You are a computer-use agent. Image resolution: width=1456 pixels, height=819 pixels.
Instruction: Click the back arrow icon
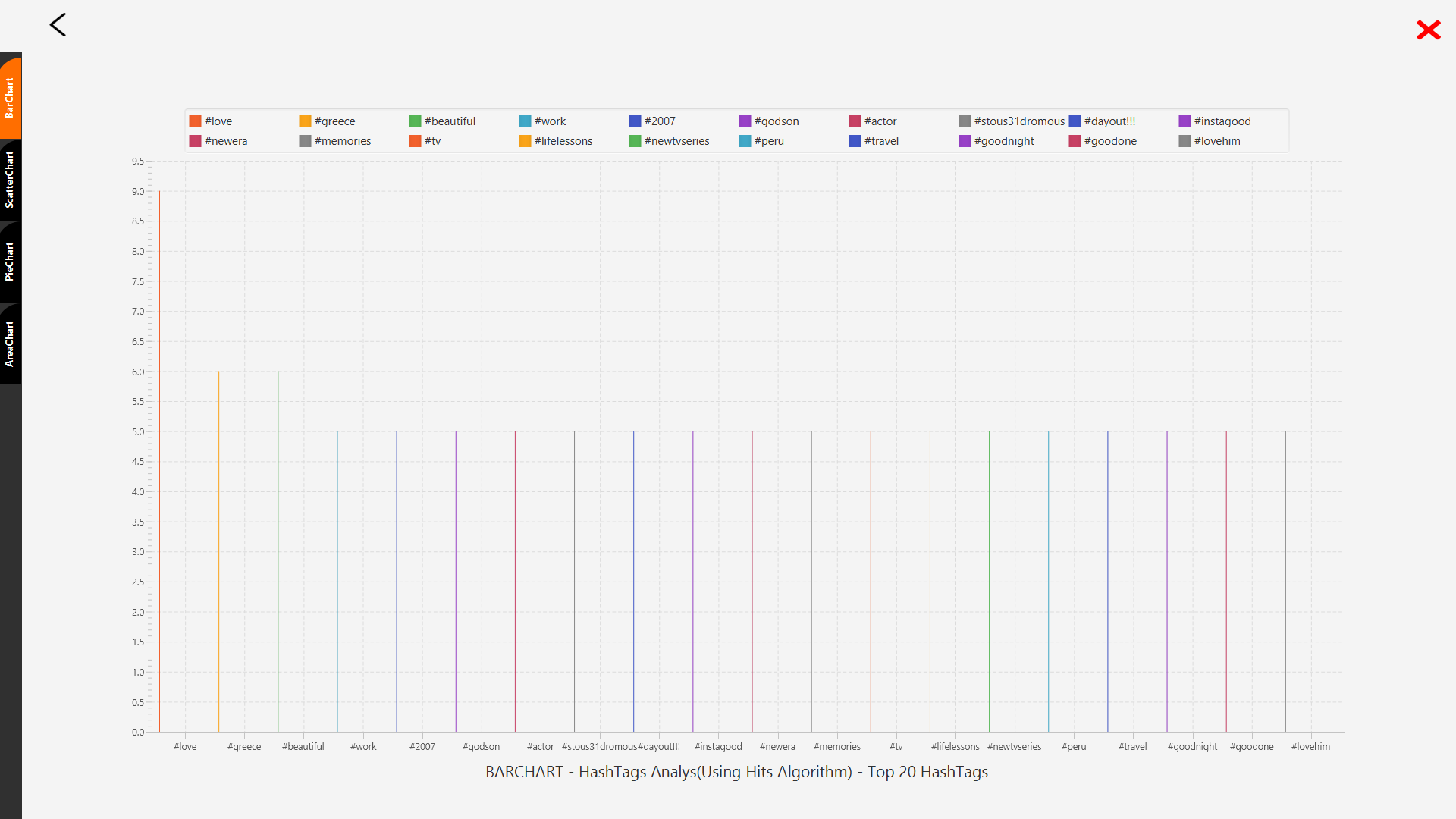click(58, 25)
